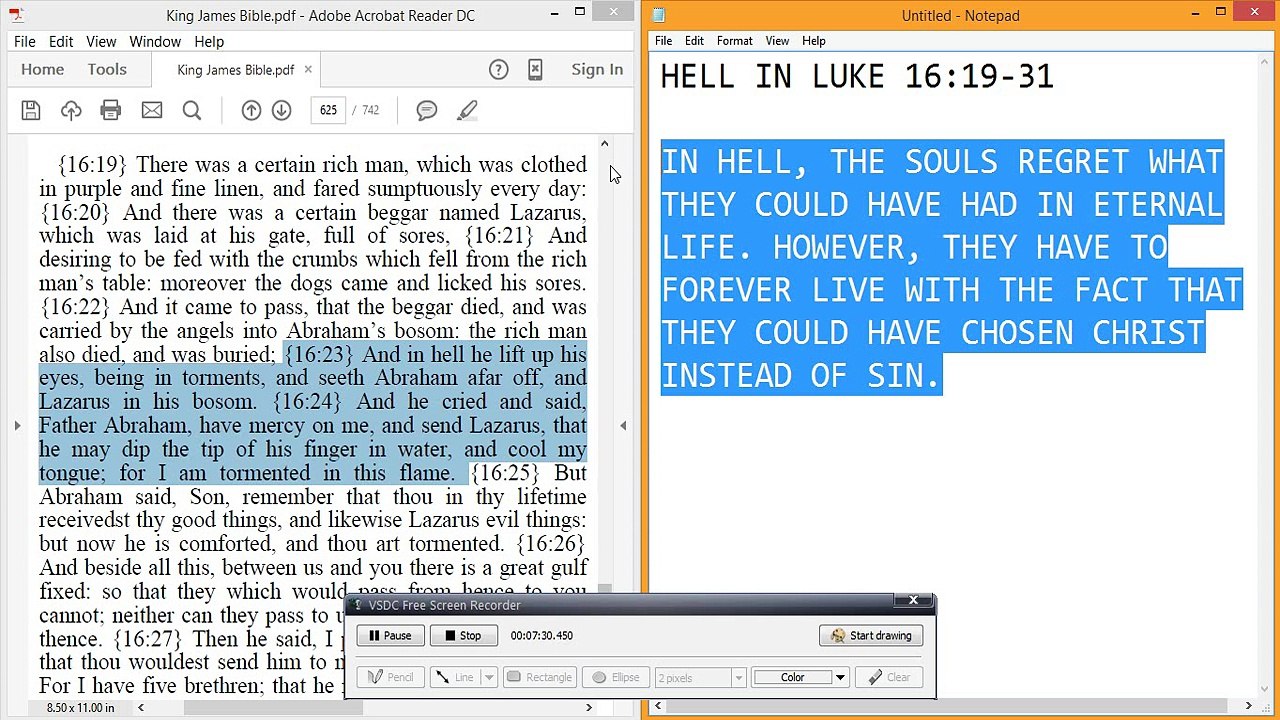The image size is (1280, 720).
Task: Click the Print icon in Acrobat toolbar
Action: click(x=111, y=111)
